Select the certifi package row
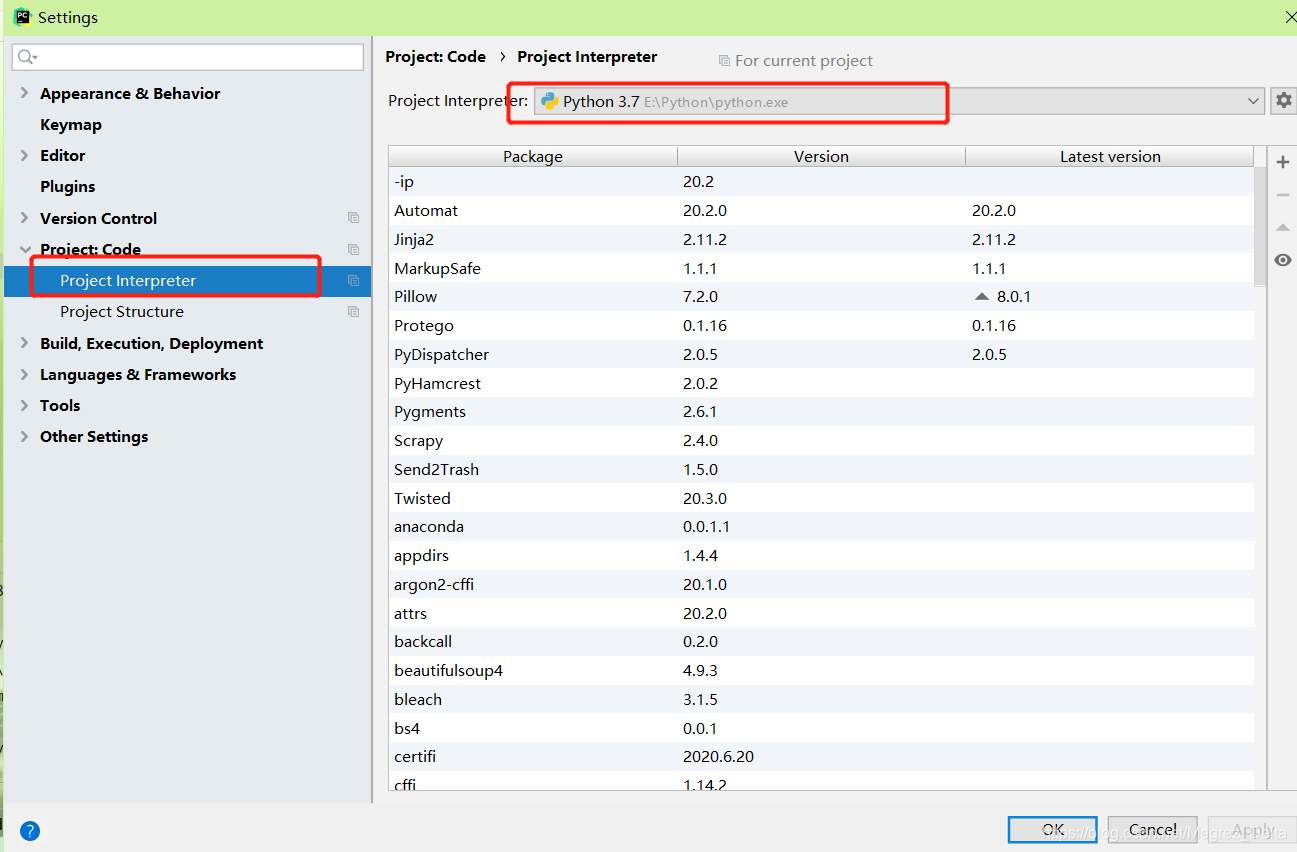The image size is (1297, 852). click(x=821, y=757)
